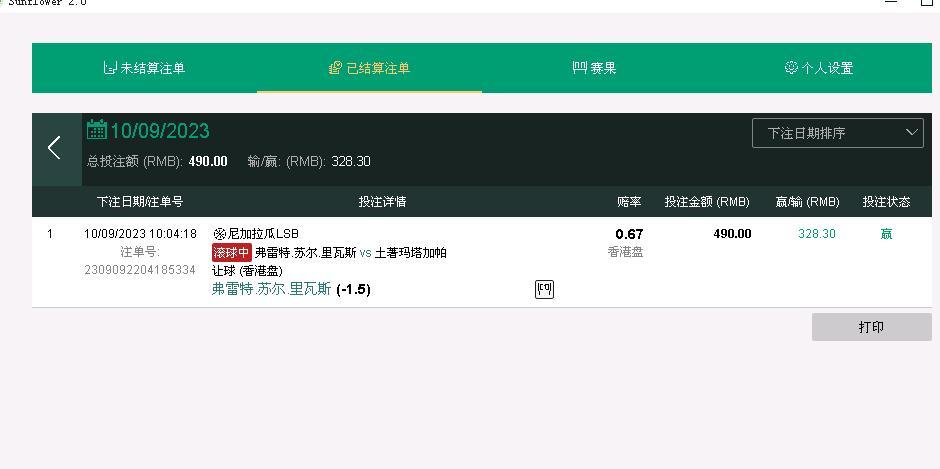
Task: Click the 投注金额 (RMB) column header
Action: tap(707, 202)
